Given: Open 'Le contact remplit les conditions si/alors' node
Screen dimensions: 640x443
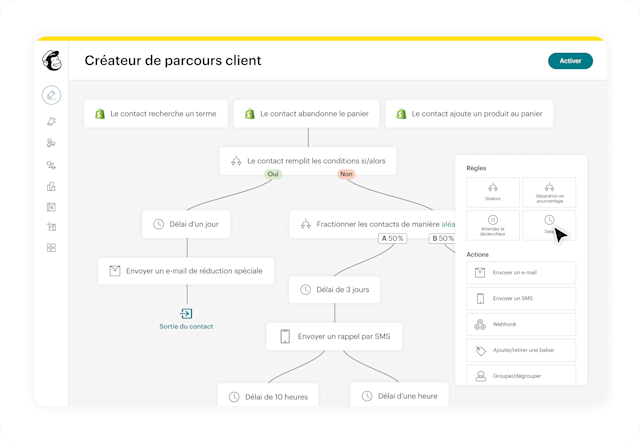Looking at the screenshot, I should [x=308, y=161].
